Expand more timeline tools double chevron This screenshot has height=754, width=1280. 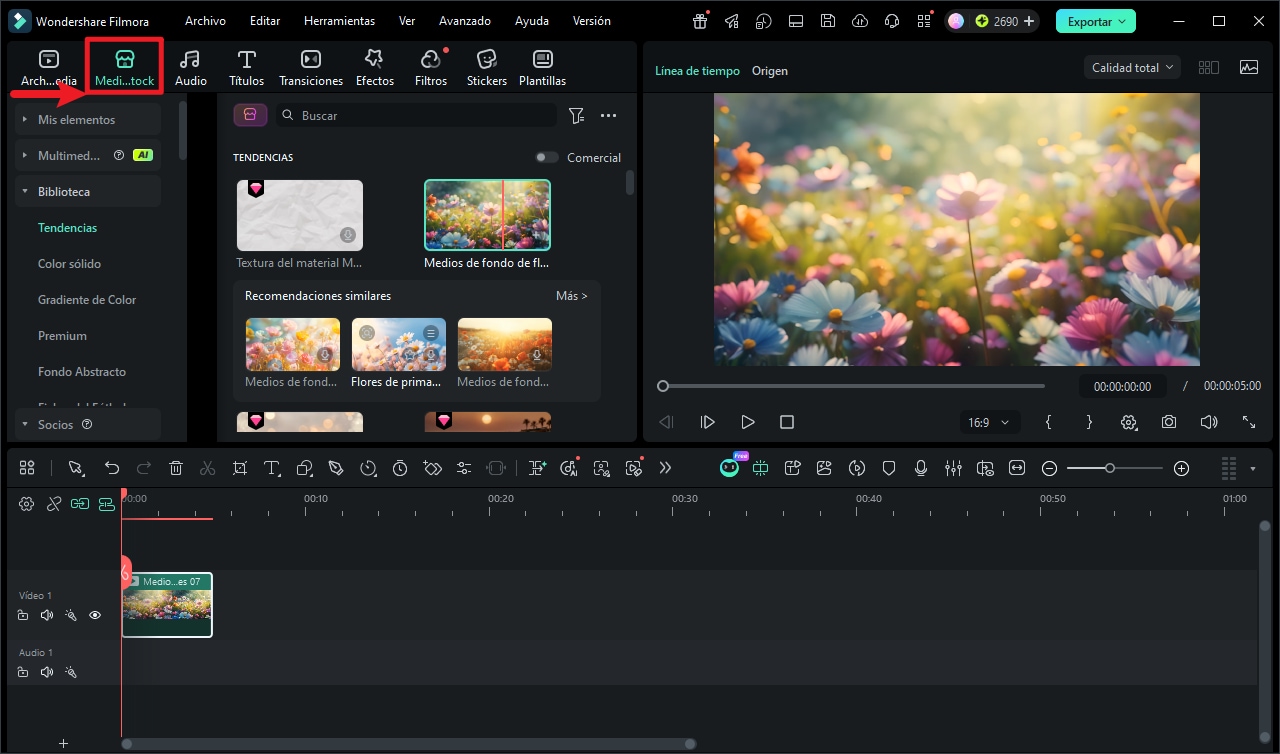tap(665, 468)
